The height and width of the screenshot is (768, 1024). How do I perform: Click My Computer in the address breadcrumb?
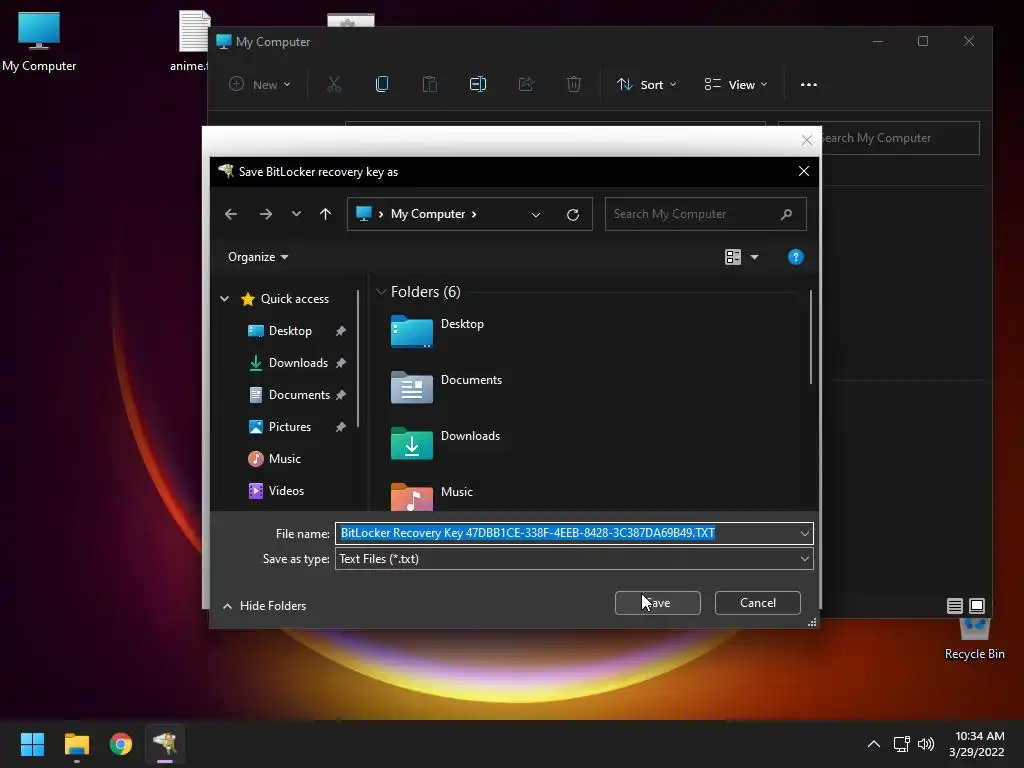(x=428, y=214)
